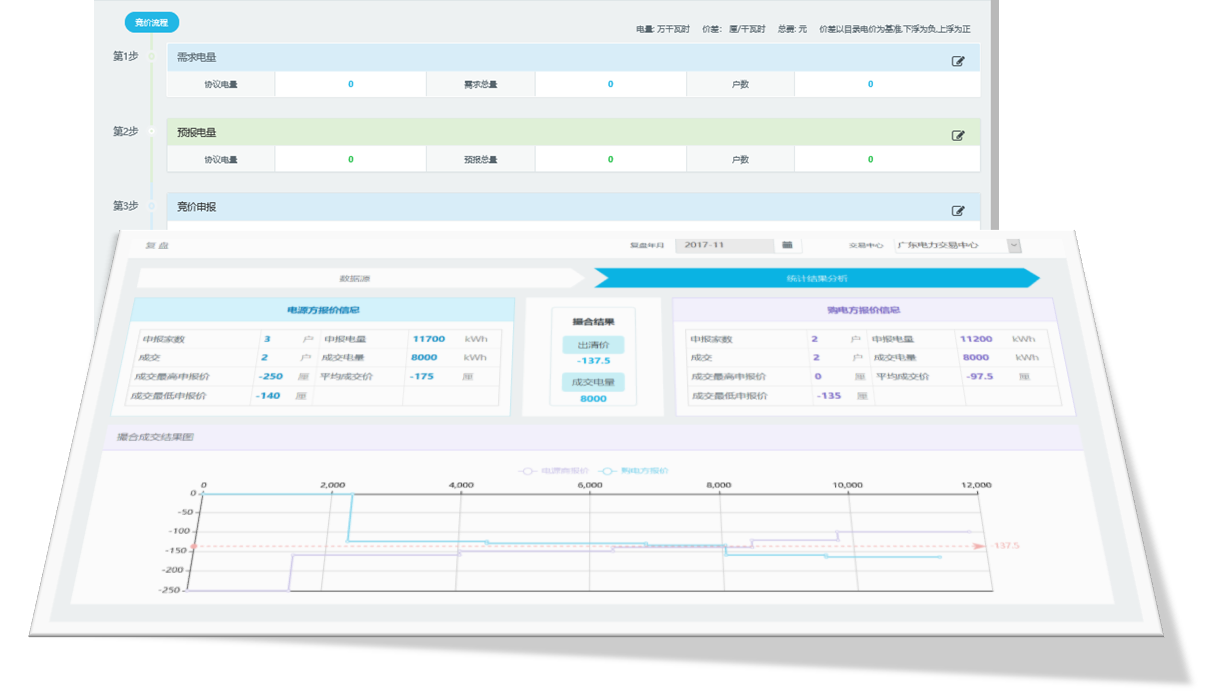Click the 第3步 timeline node circle

(152, 206)
